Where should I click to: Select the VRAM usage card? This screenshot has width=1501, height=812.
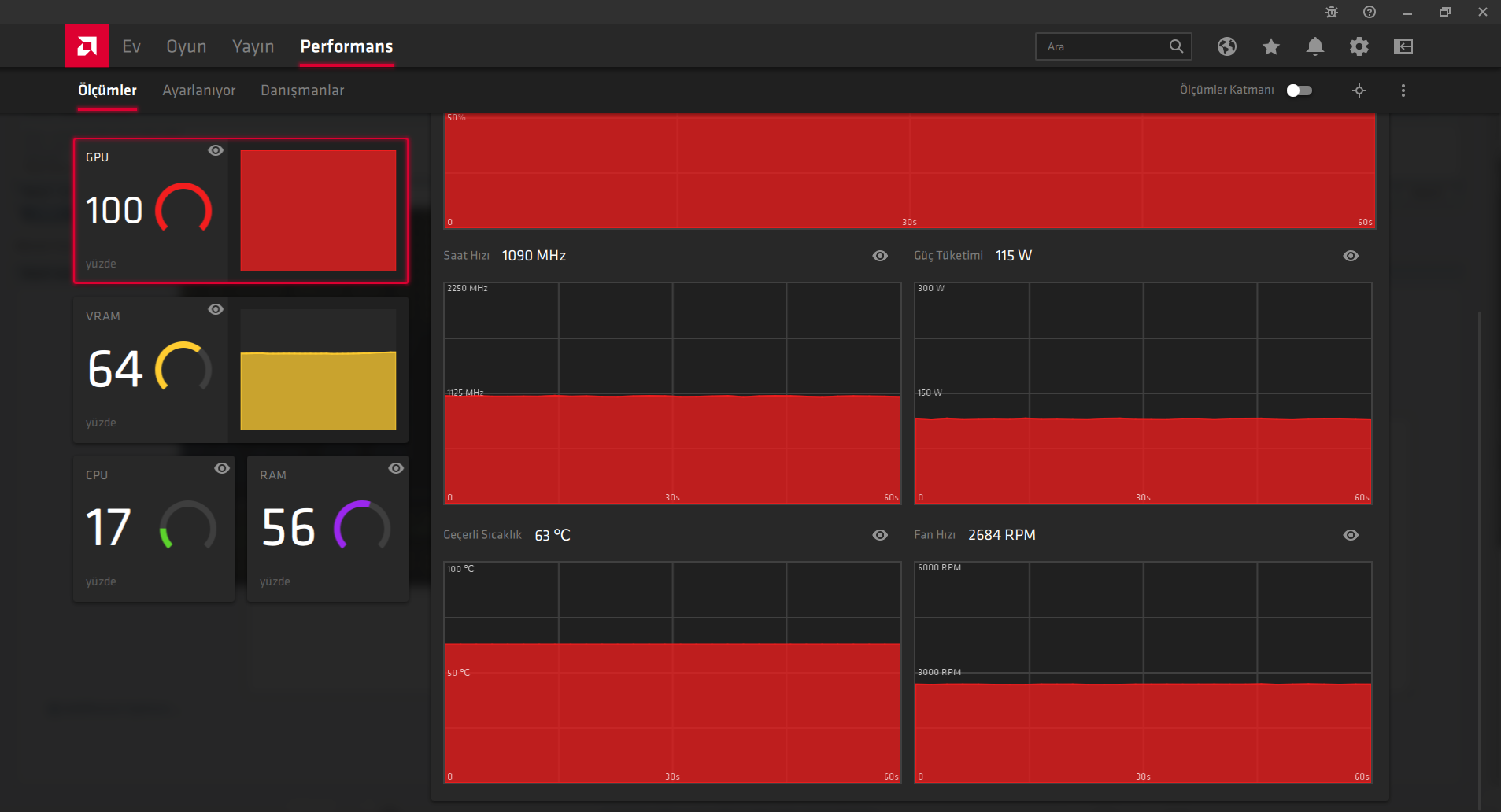(x=241, y=370)
